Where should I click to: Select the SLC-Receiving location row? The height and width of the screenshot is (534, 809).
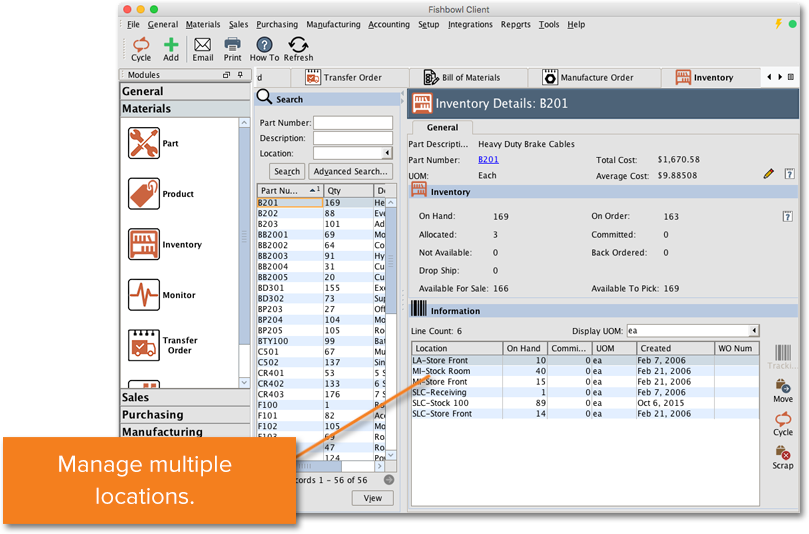[x=585, y=392]
